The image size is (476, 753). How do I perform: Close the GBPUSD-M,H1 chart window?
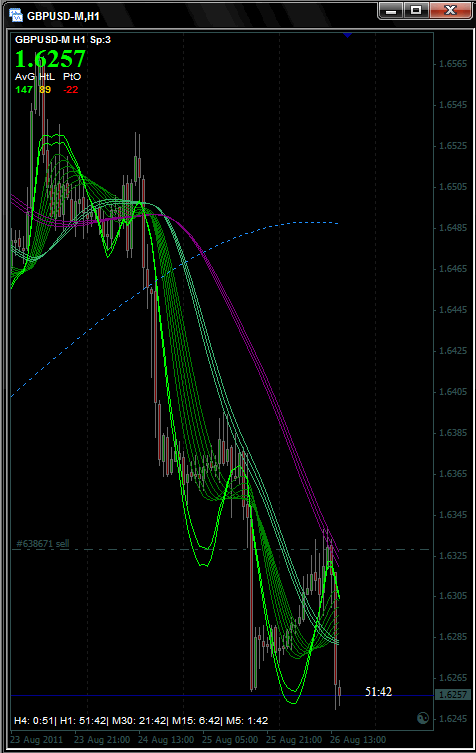pos(450,11)
